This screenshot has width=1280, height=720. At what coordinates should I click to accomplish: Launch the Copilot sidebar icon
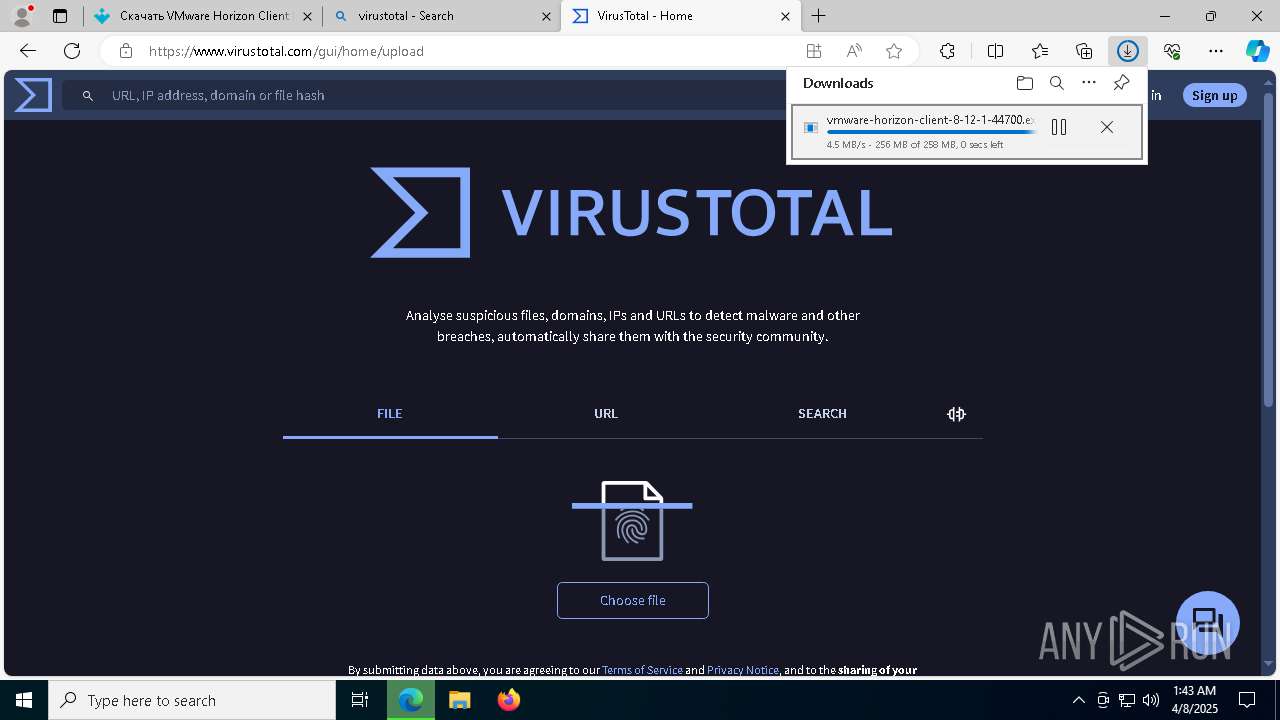tap(1258, 51)
